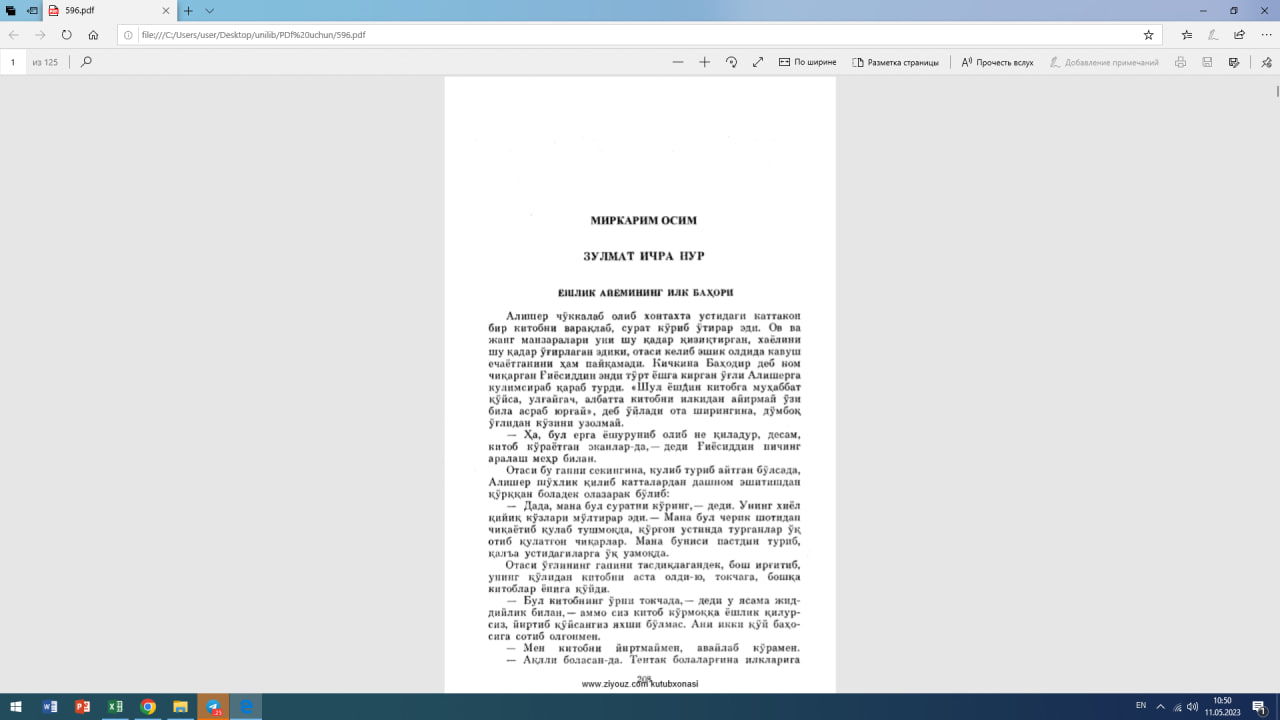Viewport: 1280px width, 720px height.
Task: Refresh the current page
Action: pyautogui.click(x=67, y=34)
